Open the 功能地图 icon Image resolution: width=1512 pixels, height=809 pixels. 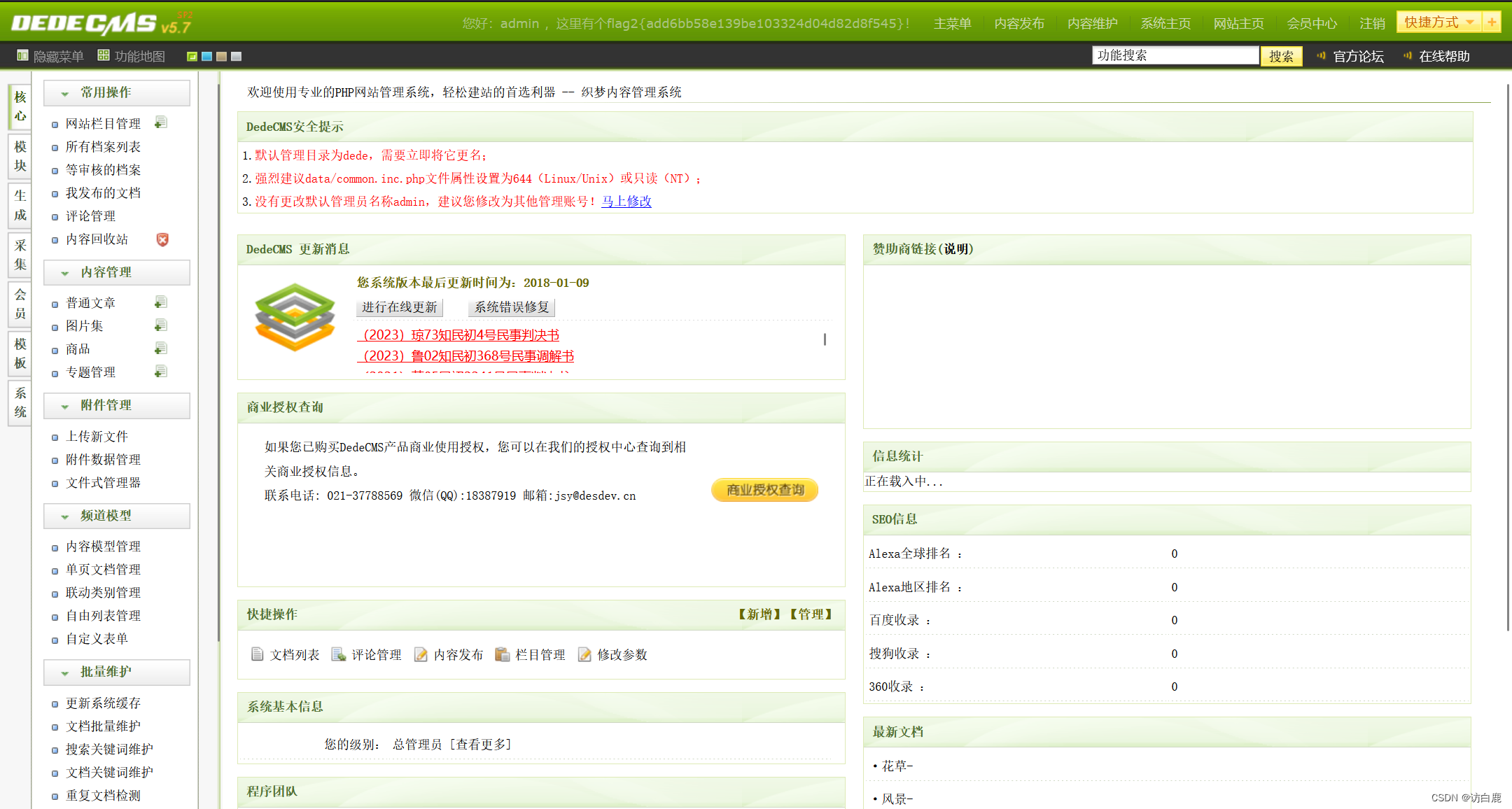[104, 56]
